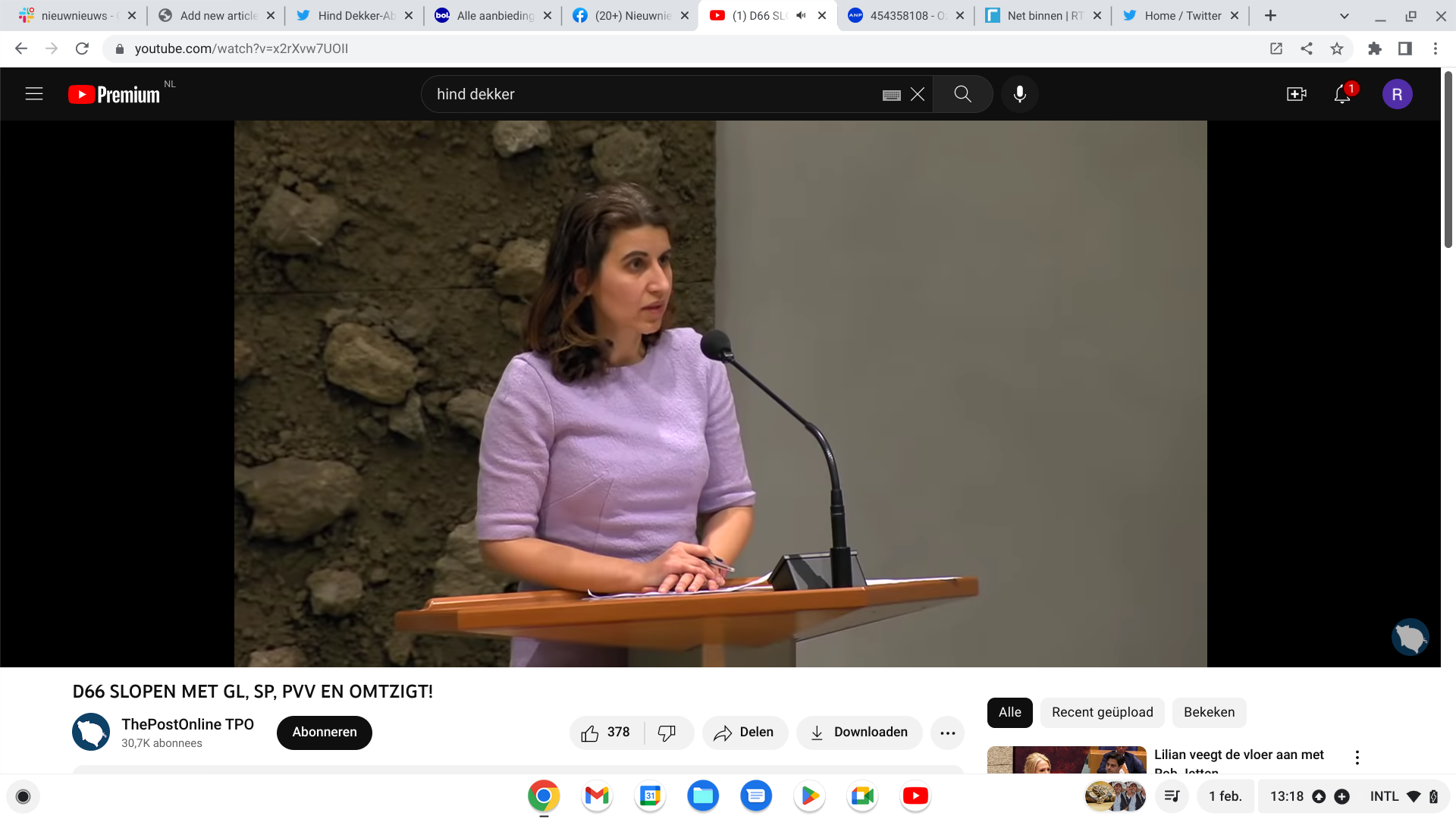This screenshot has height=819, width=1456.
Task: Open the three-dot more actions menu
Action: click(947, 733)
